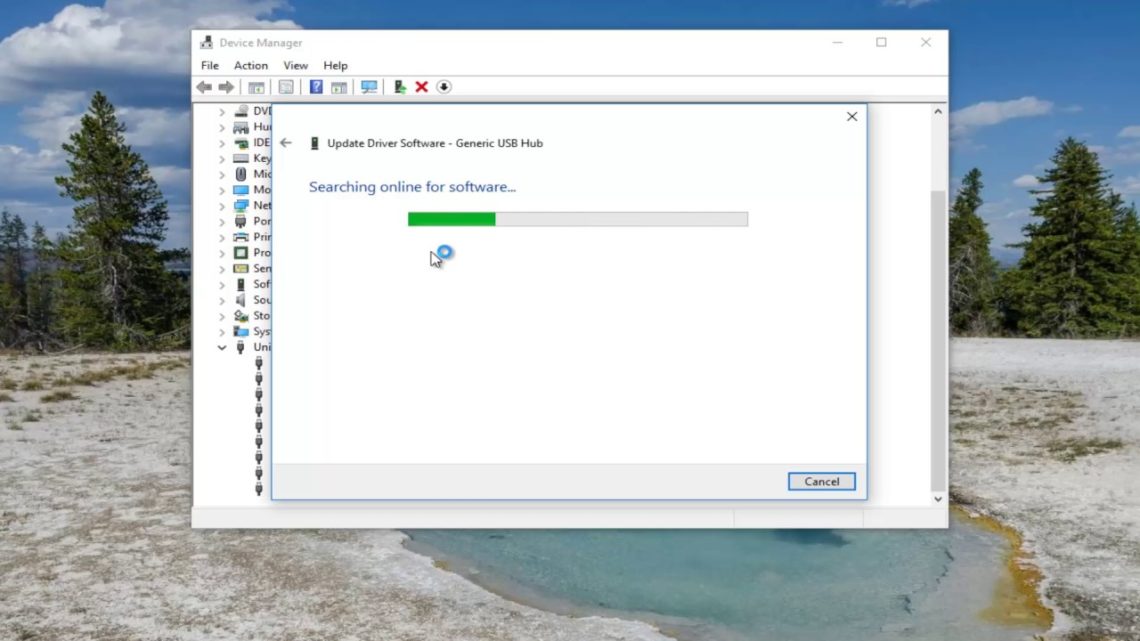Click the red X Uninstall device icon
This screenshot has height=641, width=1140.
coord(422,87)
